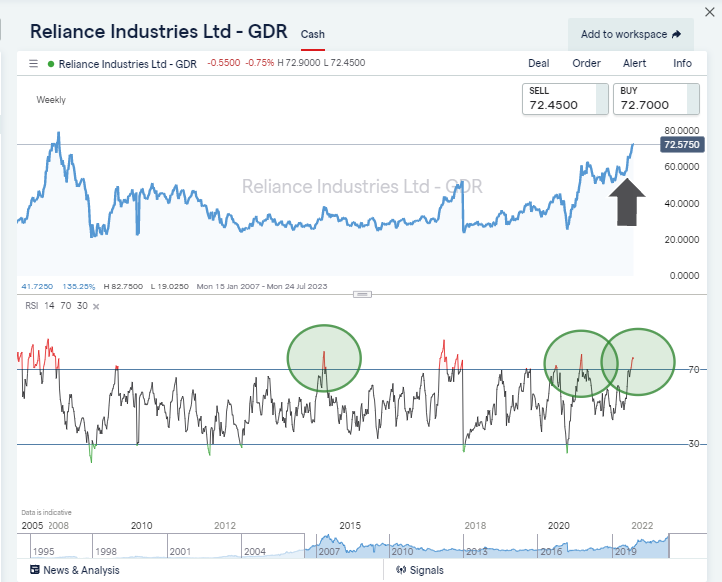This screenshot has width=722, height=582.
Task: Change the Weekly timeframe setting
Action: click(x=51, y=100)
